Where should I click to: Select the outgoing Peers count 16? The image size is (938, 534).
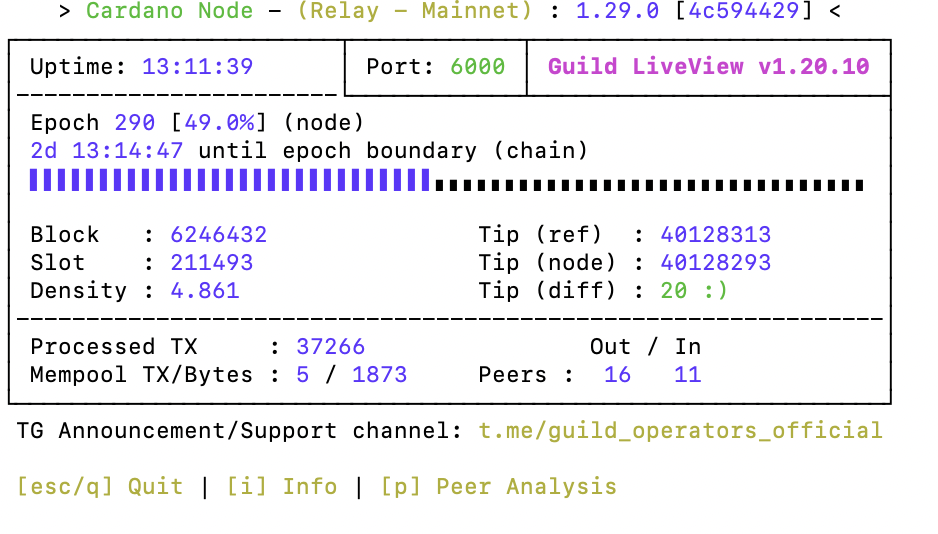[617, 375]
